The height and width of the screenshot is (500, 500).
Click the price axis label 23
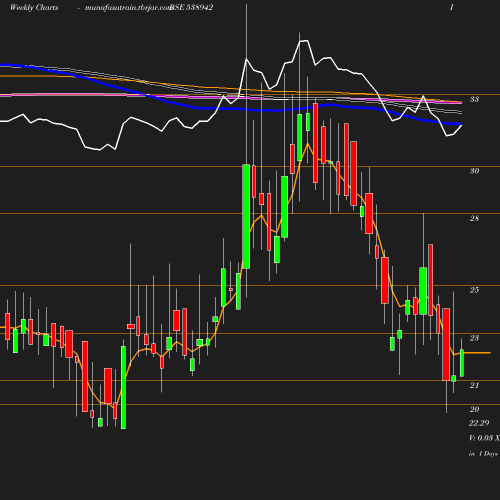(x=474, y=338)
